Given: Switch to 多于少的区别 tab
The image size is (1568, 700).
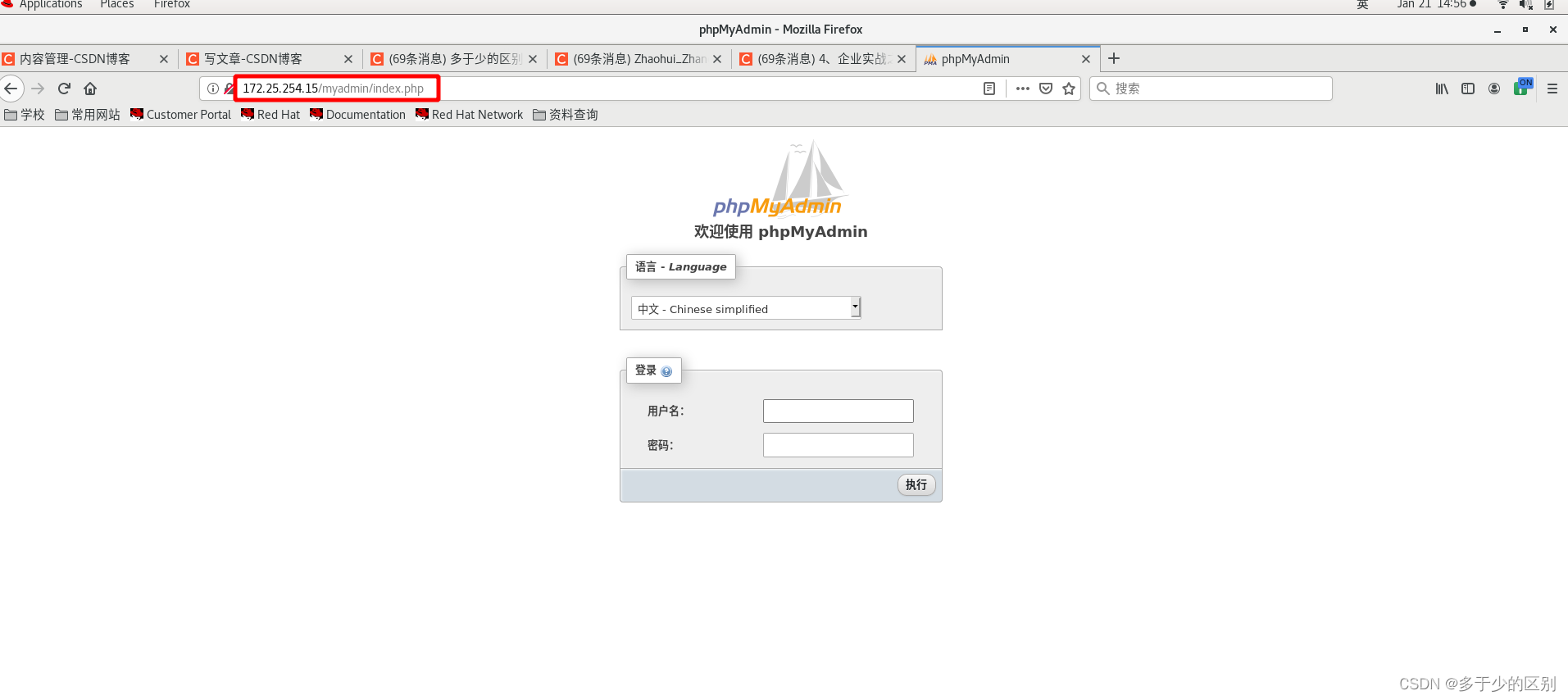Looking at the screenshot, I should coord(454,59).
